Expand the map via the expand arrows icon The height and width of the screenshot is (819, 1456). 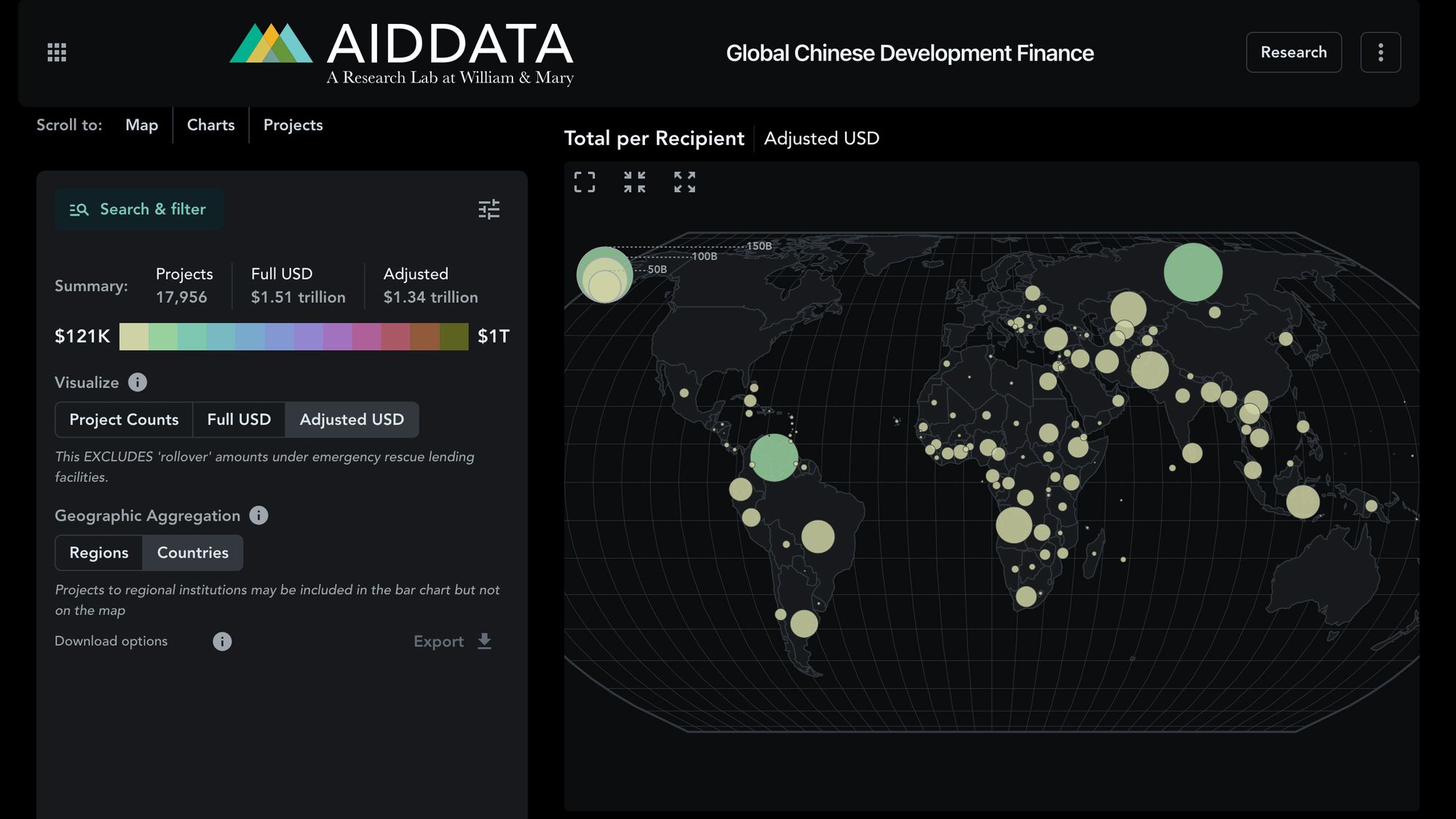coord(684,182)
